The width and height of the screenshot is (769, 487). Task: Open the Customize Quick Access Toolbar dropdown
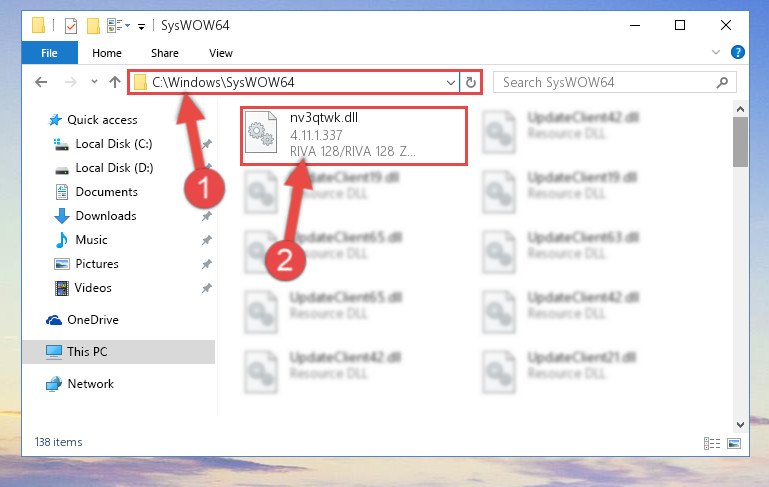tap(141, 26)
